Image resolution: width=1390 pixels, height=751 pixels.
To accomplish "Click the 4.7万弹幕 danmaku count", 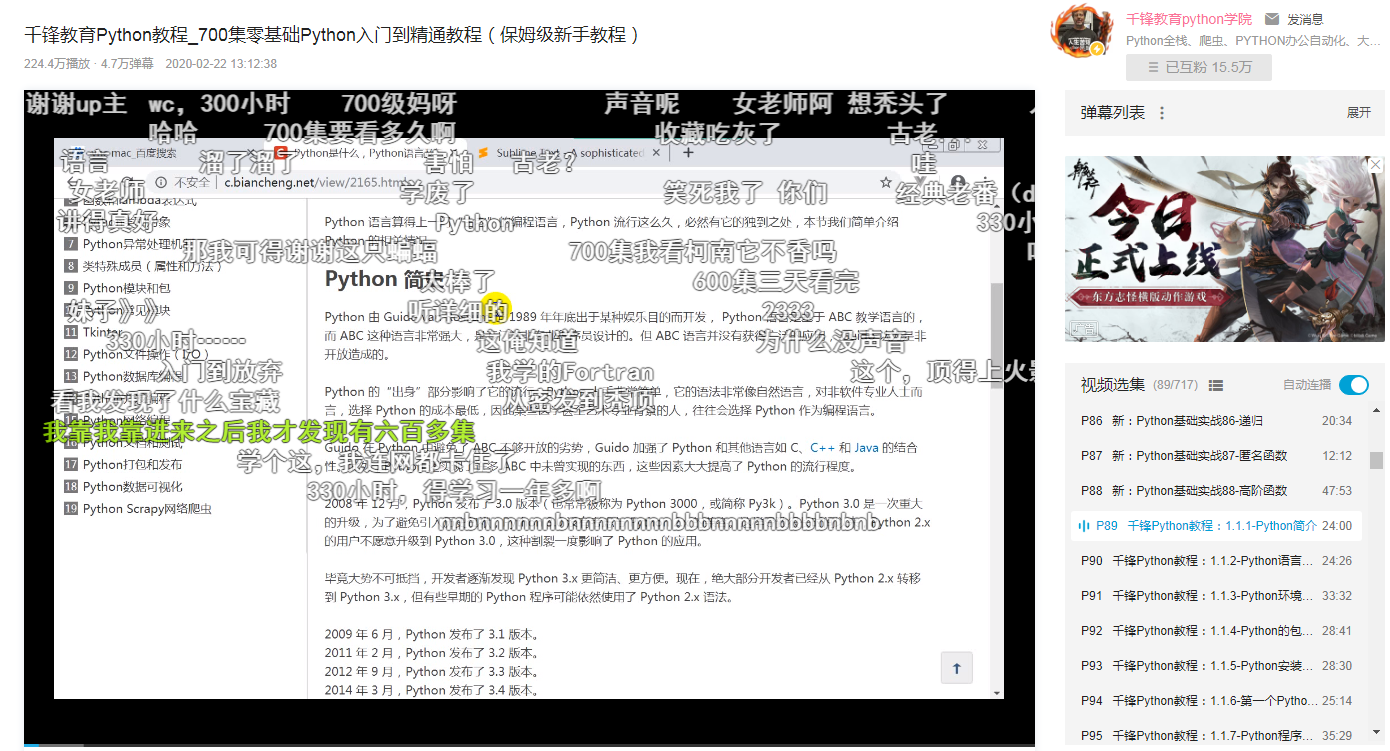I will (128, 64).
